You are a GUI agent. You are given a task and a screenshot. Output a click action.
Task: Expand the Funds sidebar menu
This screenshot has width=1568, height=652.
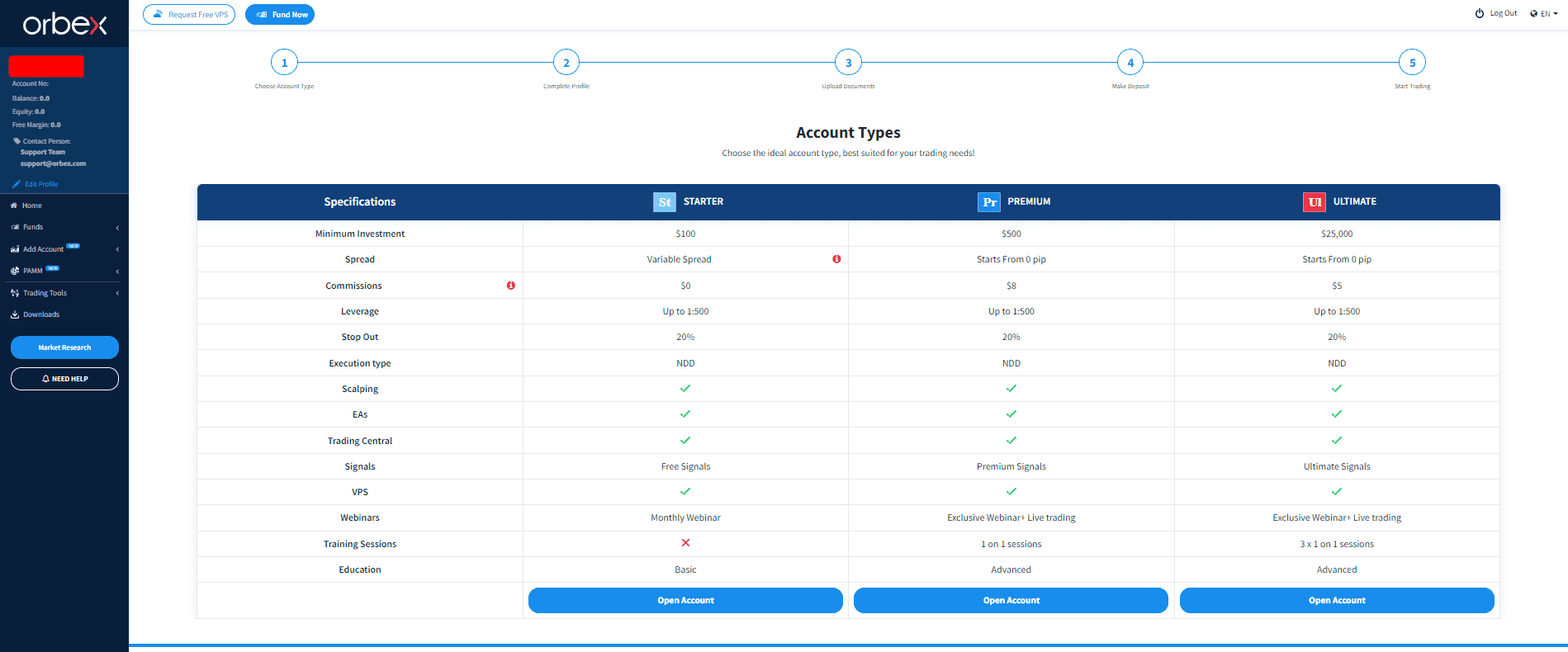[x=64, y=227]
